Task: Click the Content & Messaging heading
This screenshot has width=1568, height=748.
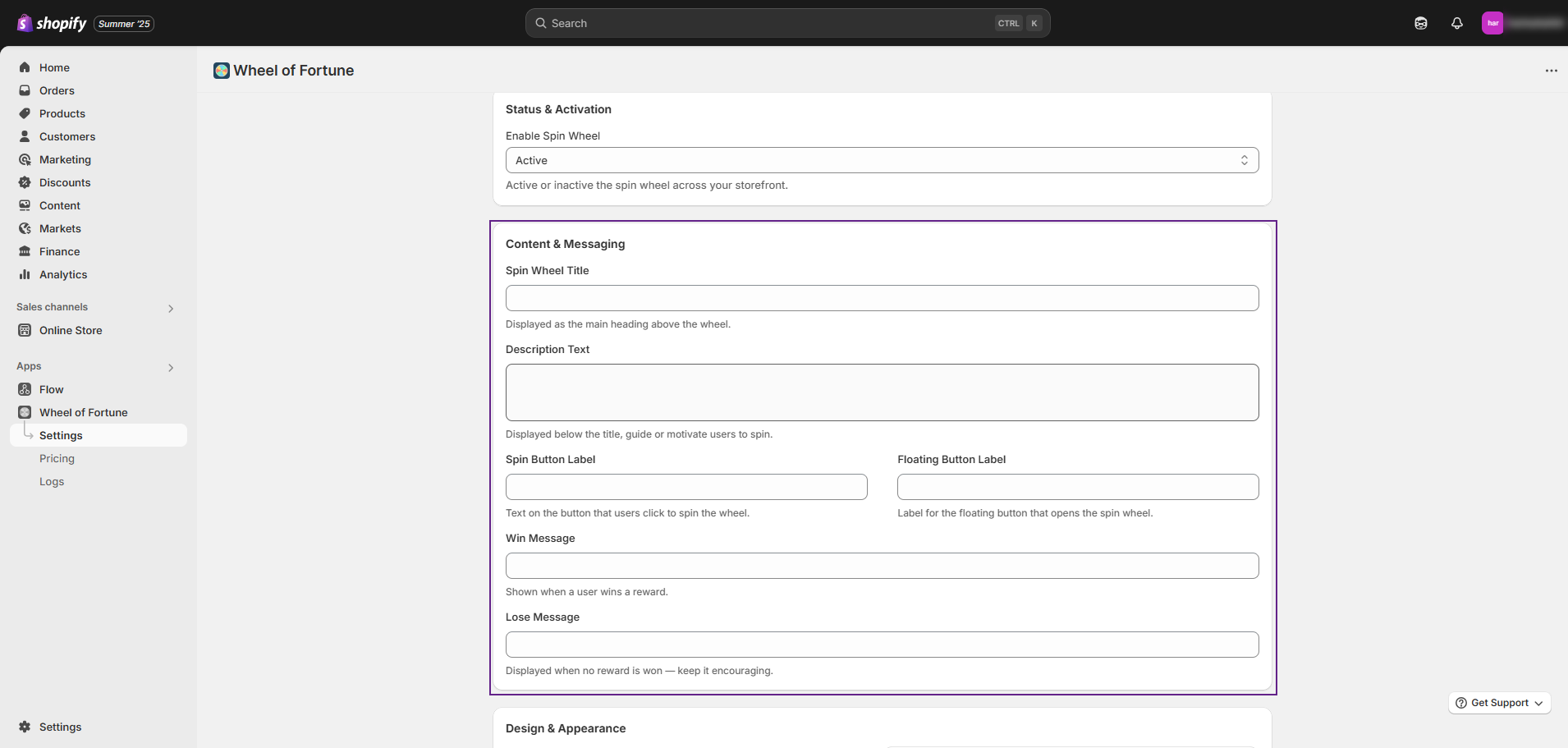Action: pos(565,244)
